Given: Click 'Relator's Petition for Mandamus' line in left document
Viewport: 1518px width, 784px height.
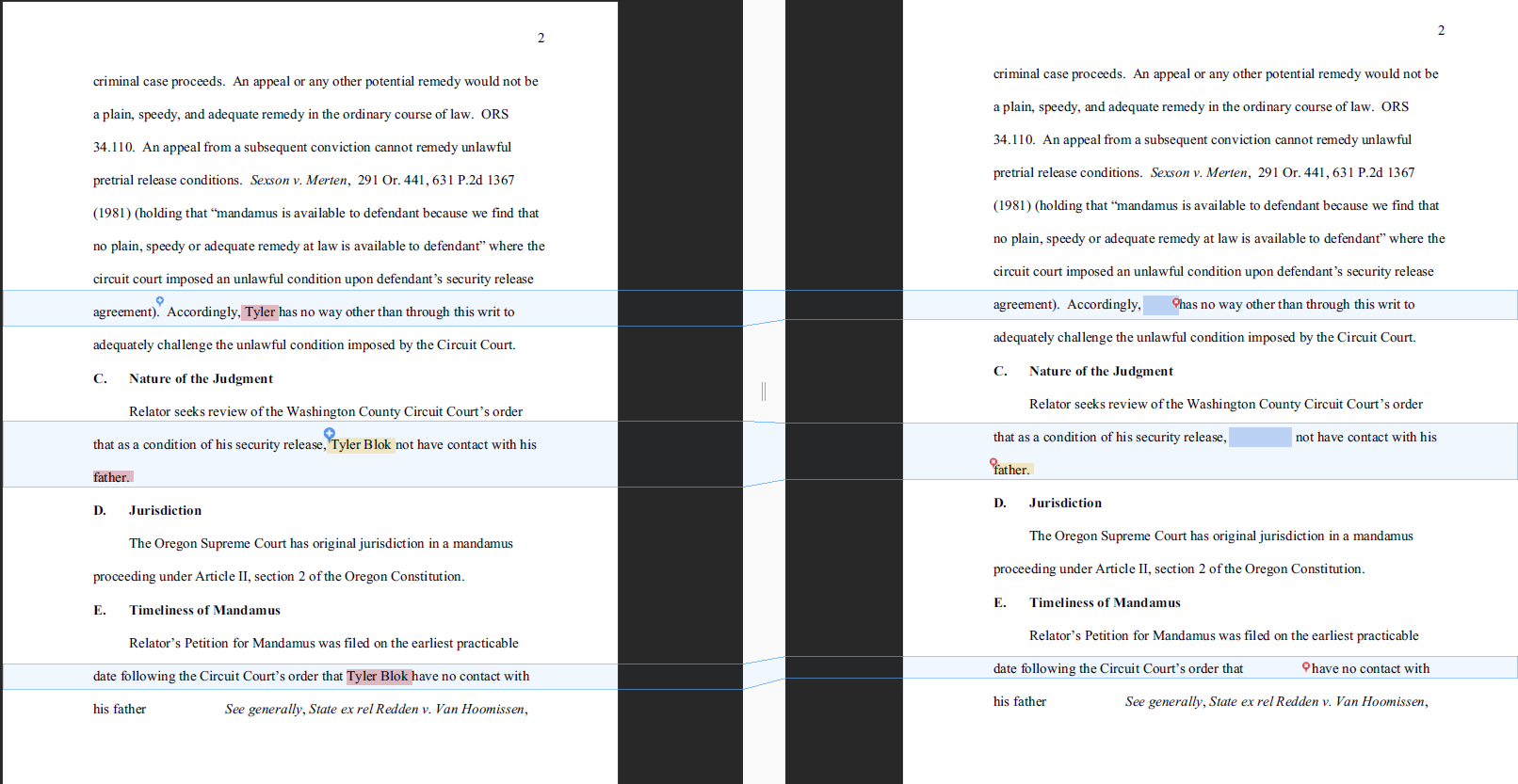Looking at the screenshot, I should tap(324, 643).
